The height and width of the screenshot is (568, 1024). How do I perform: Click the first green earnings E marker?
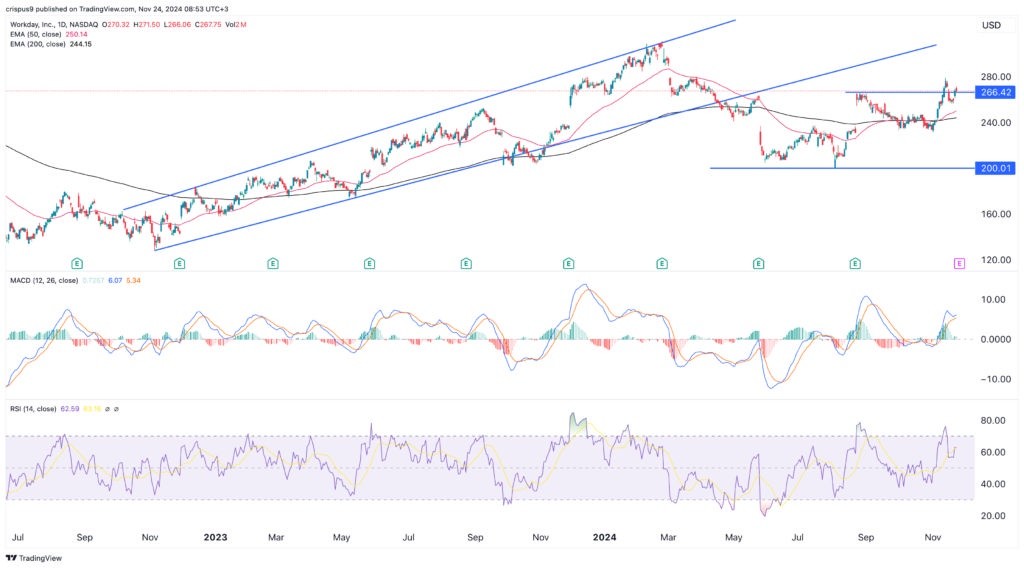pos(77,263)
